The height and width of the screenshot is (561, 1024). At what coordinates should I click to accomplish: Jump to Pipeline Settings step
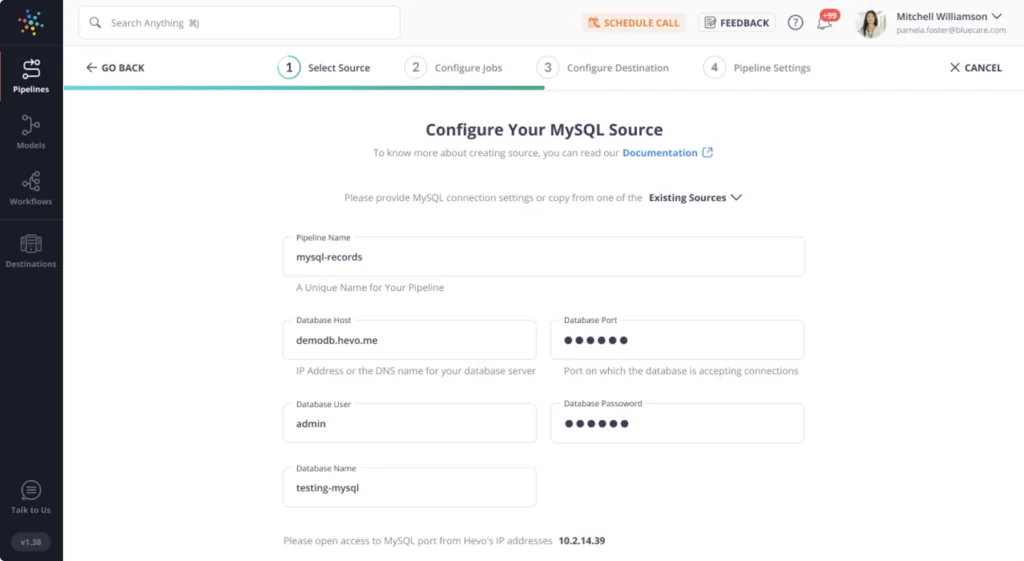(x=758, y=68)
